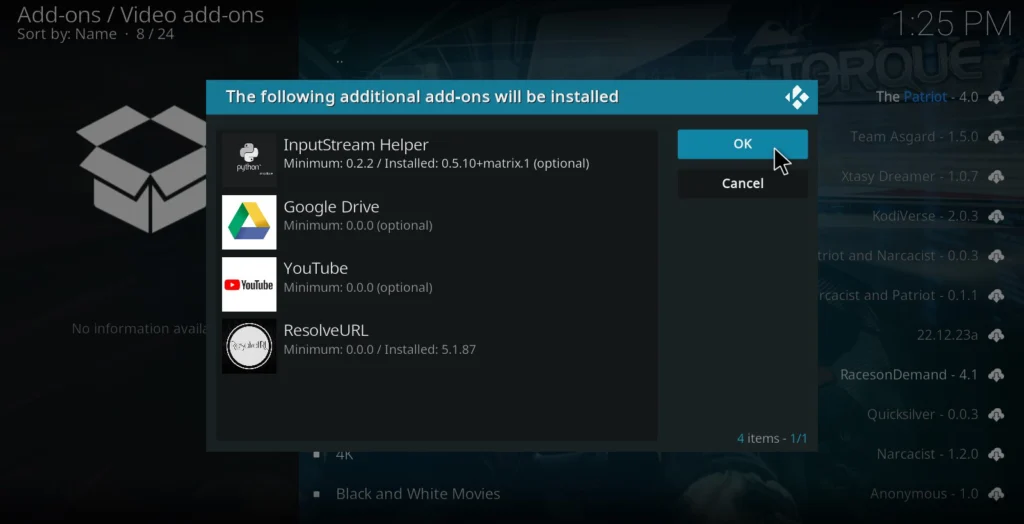Click cloud icon next to The Patriot

click(x=995, y=97)
